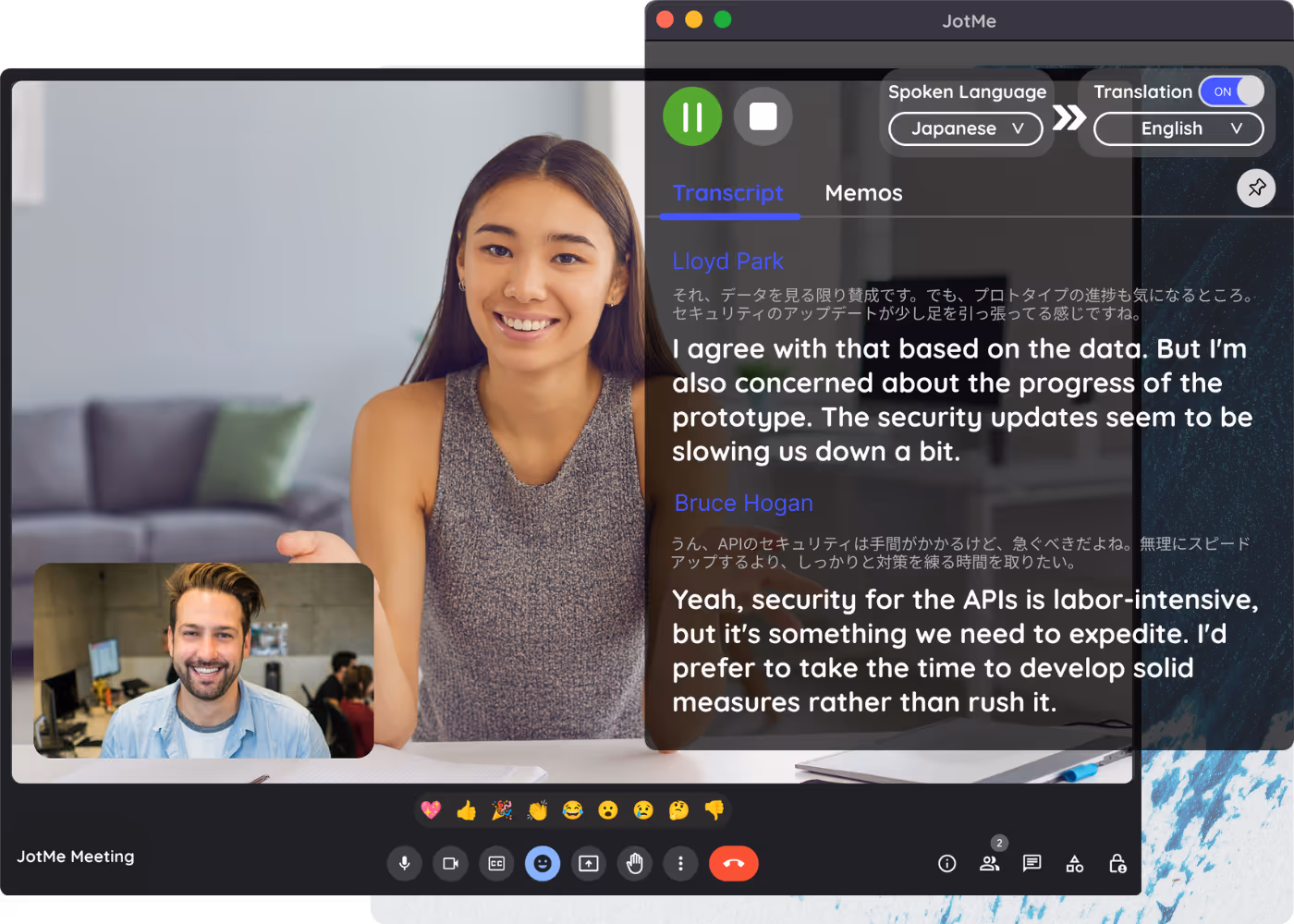Toggle closed captions in the meeting
Screen dimensions: 1294x924
(496, 863)
